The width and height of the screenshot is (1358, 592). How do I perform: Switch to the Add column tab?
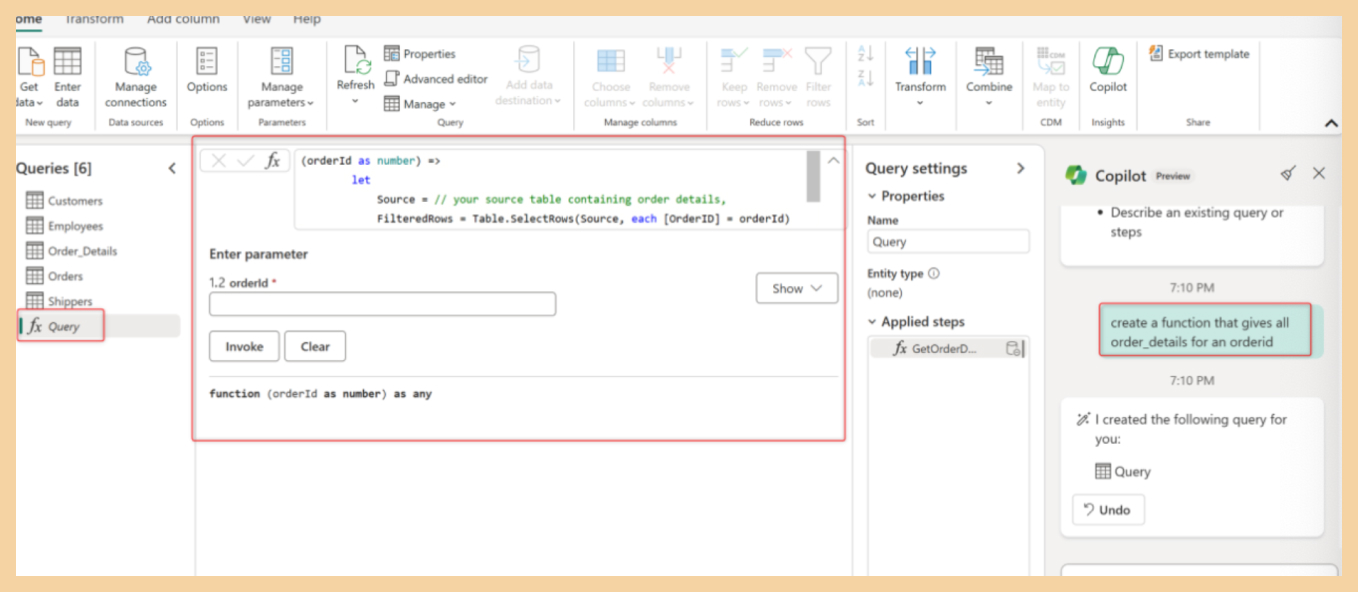pos(183,19)
